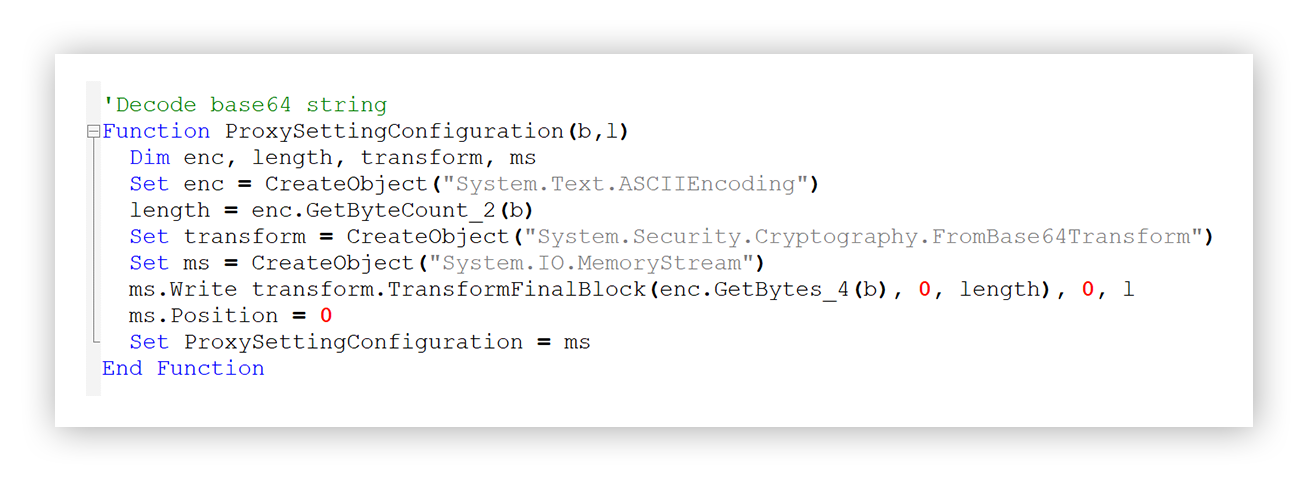Click the 'Decode base64 string comment line
Screen dimensions: 1308x484
tap(245, 105)
